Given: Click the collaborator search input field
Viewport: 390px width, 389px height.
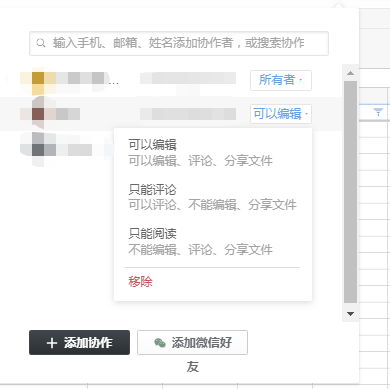Looking at the screenshot, I should tap(179, 43).
